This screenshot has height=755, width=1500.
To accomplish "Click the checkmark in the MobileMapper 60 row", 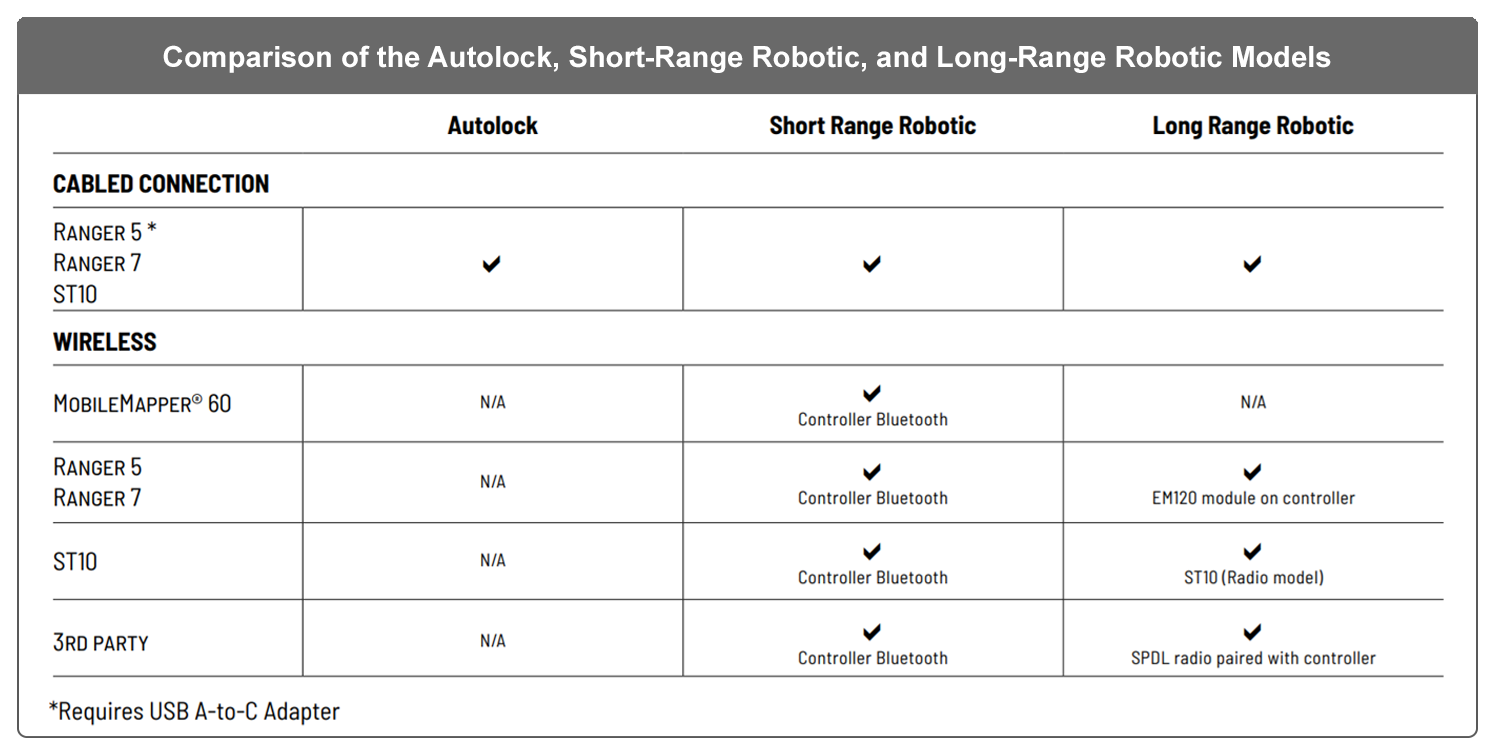I will point(872,393).
